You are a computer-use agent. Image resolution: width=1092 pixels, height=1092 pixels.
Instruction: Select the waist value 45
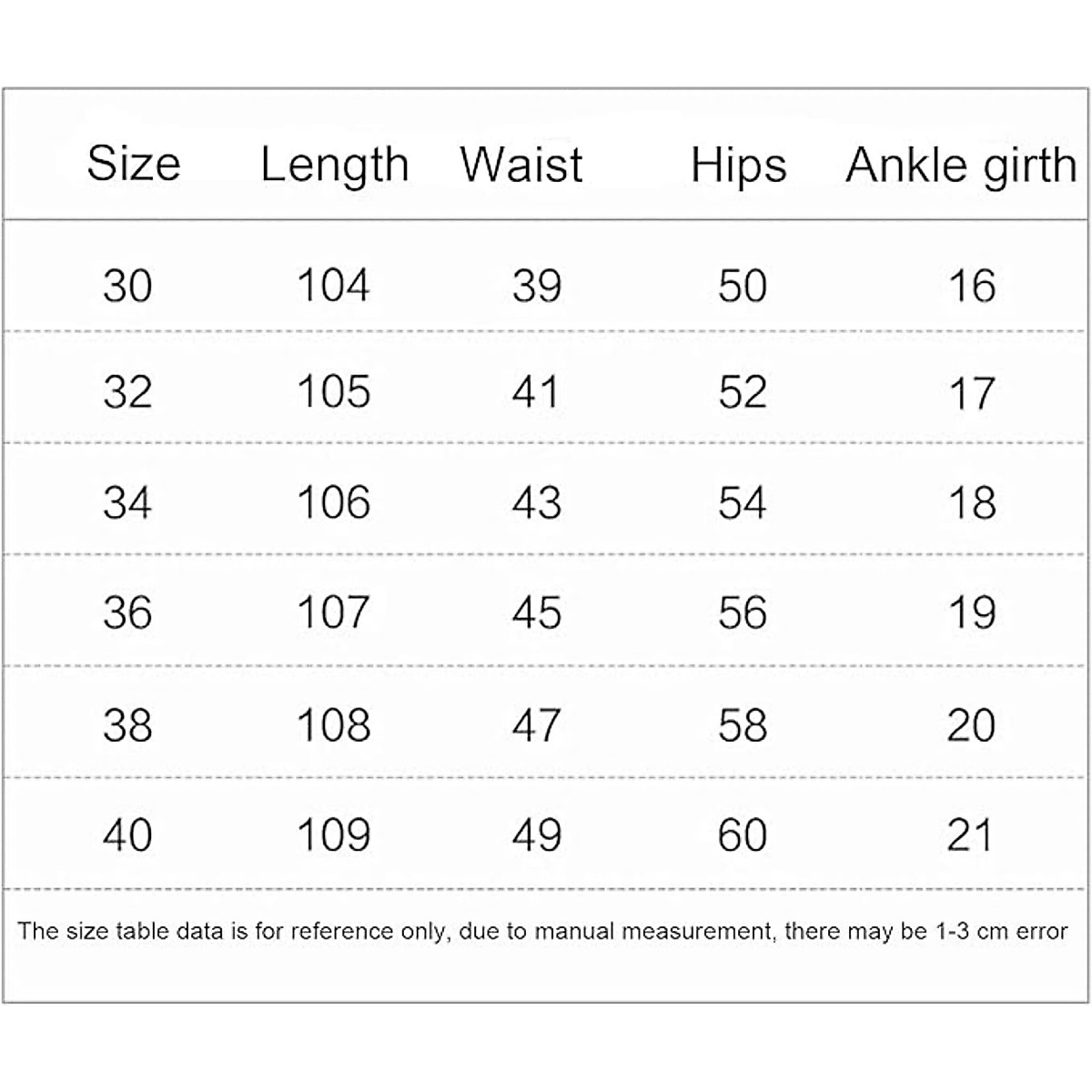(536, 612)
